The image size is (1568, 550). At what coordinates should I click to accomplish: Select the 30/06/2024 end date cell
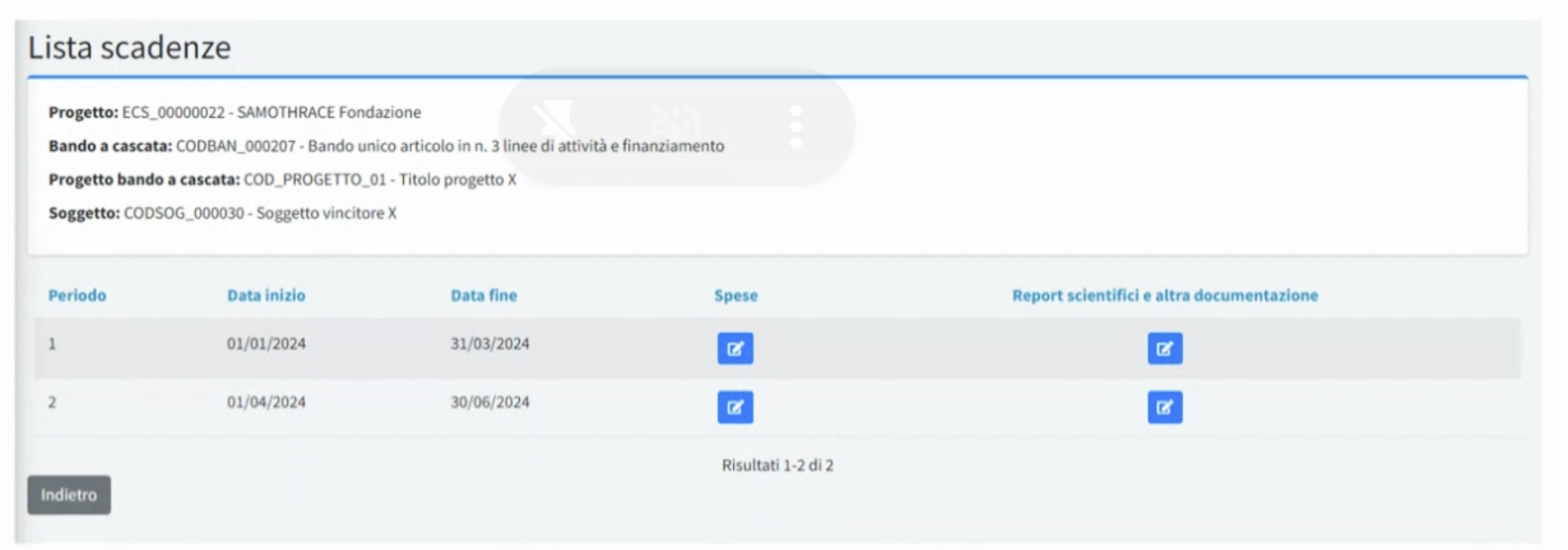point(490,402)
